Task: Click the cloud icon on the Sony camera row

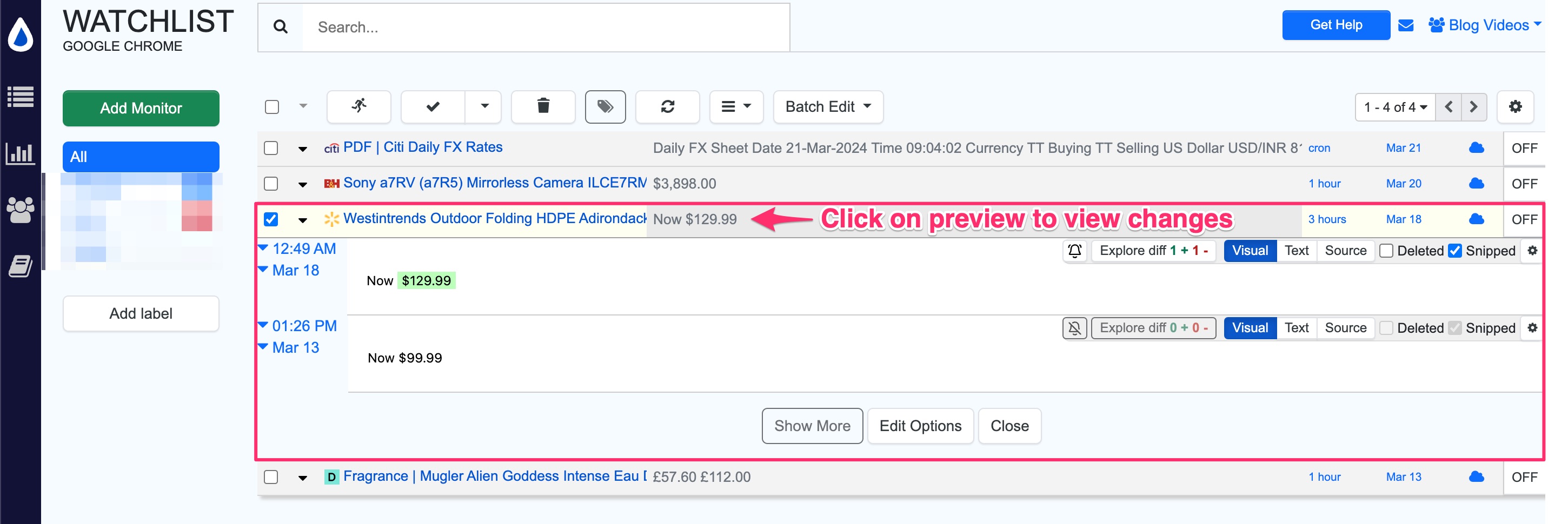Action: tap(1476, 183)
